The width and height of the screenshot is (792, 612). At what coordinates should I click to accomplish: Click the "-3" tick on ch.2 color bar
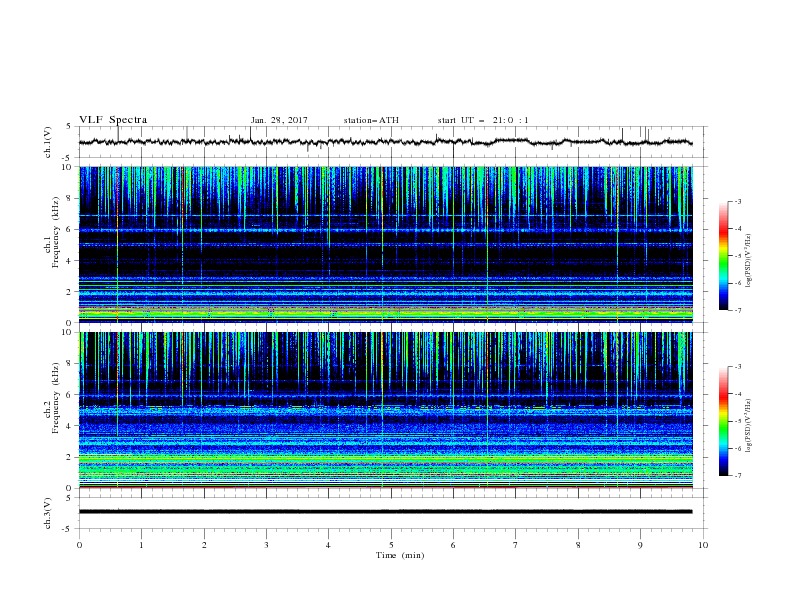(x=737, y=367)
